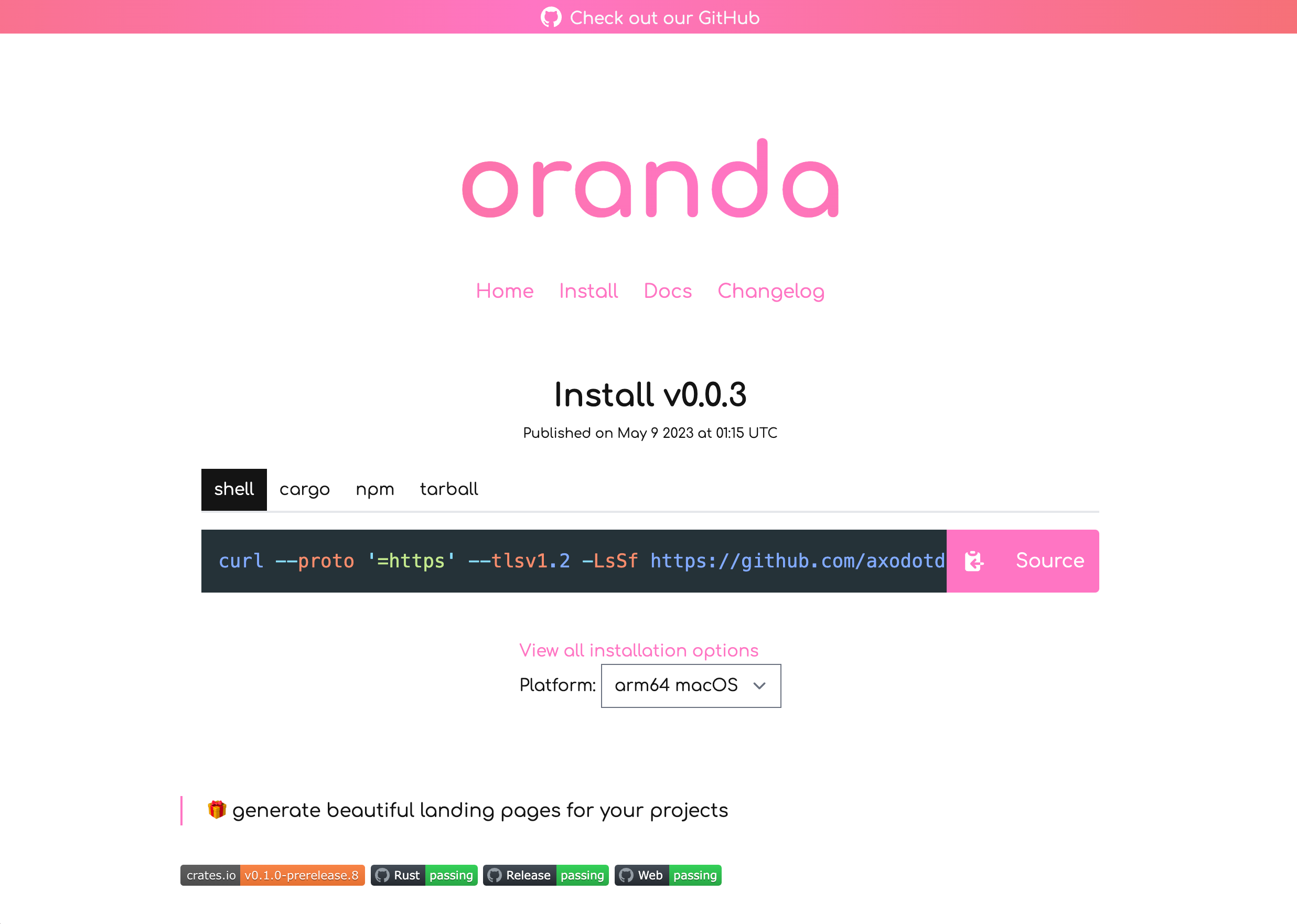Select the tarball installation option
This screenshot has height=924, width=1297.
click(x=449, y=489)
